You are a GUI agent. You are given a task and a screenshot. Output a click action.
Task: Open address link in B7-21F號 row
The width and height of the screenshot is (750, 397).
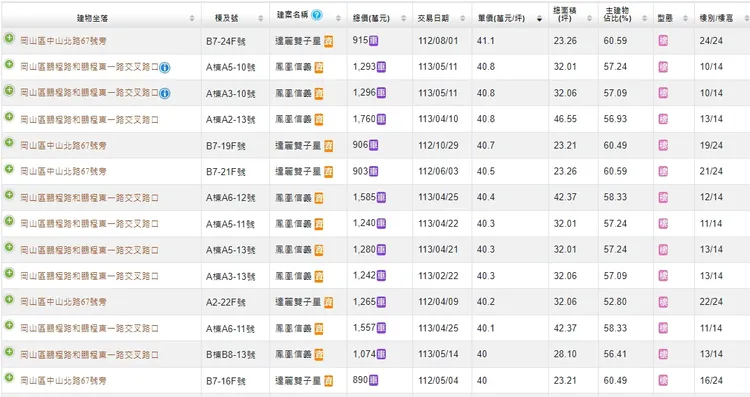(x=63, y=172)
